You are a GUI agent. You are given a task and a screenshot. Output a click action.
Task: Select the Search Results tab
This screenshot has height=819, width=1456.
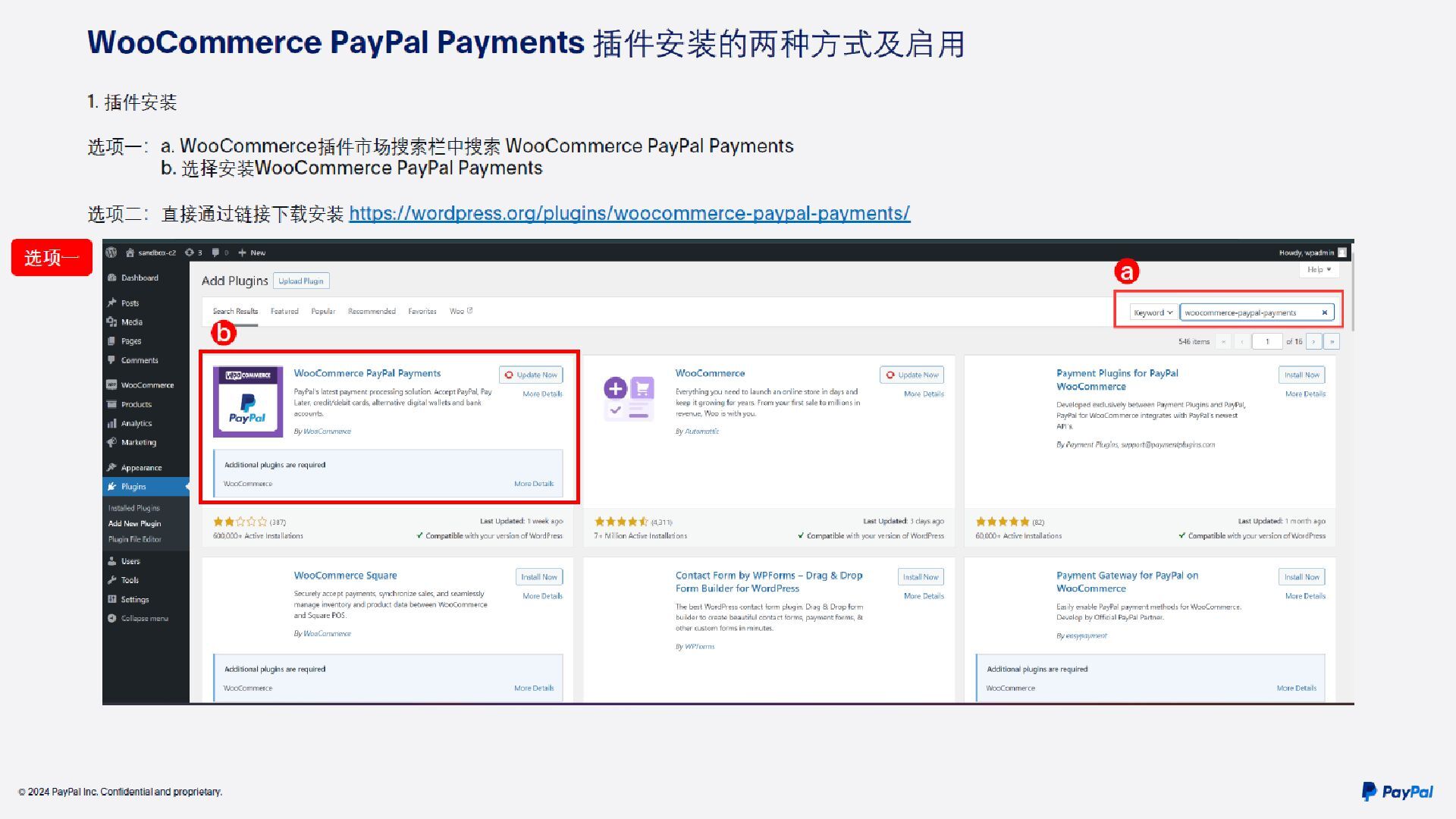click(235, 311)
